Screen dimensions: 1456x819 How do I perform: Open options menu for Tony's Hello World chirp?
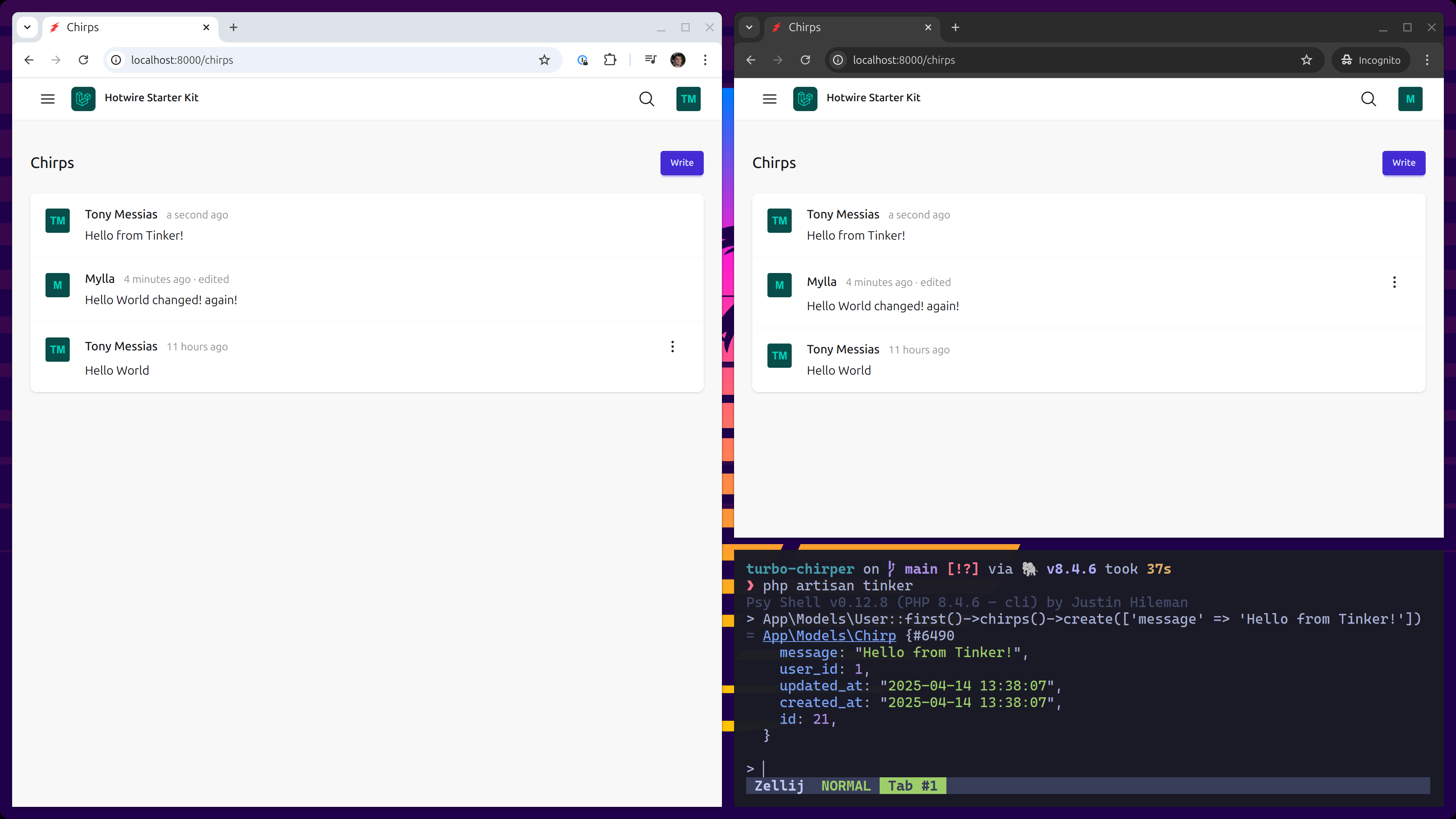672,347
